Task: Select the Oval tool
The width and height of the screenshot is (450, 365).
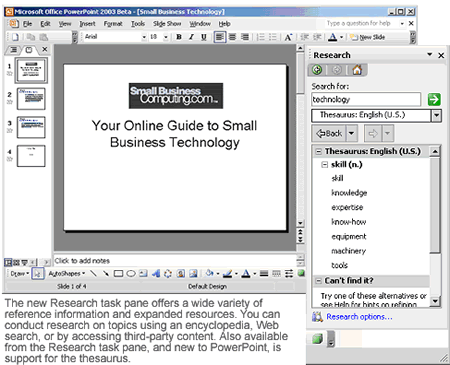Action: 131,274
